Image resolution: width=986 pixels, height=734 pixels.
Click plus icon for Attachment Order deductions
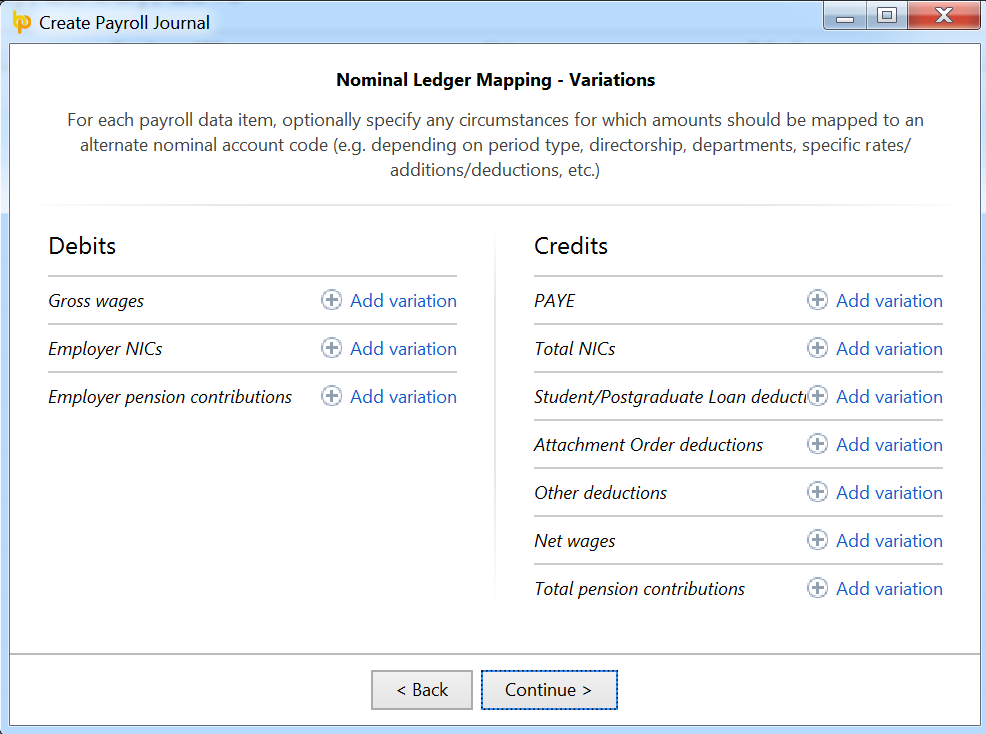point(817,445)
